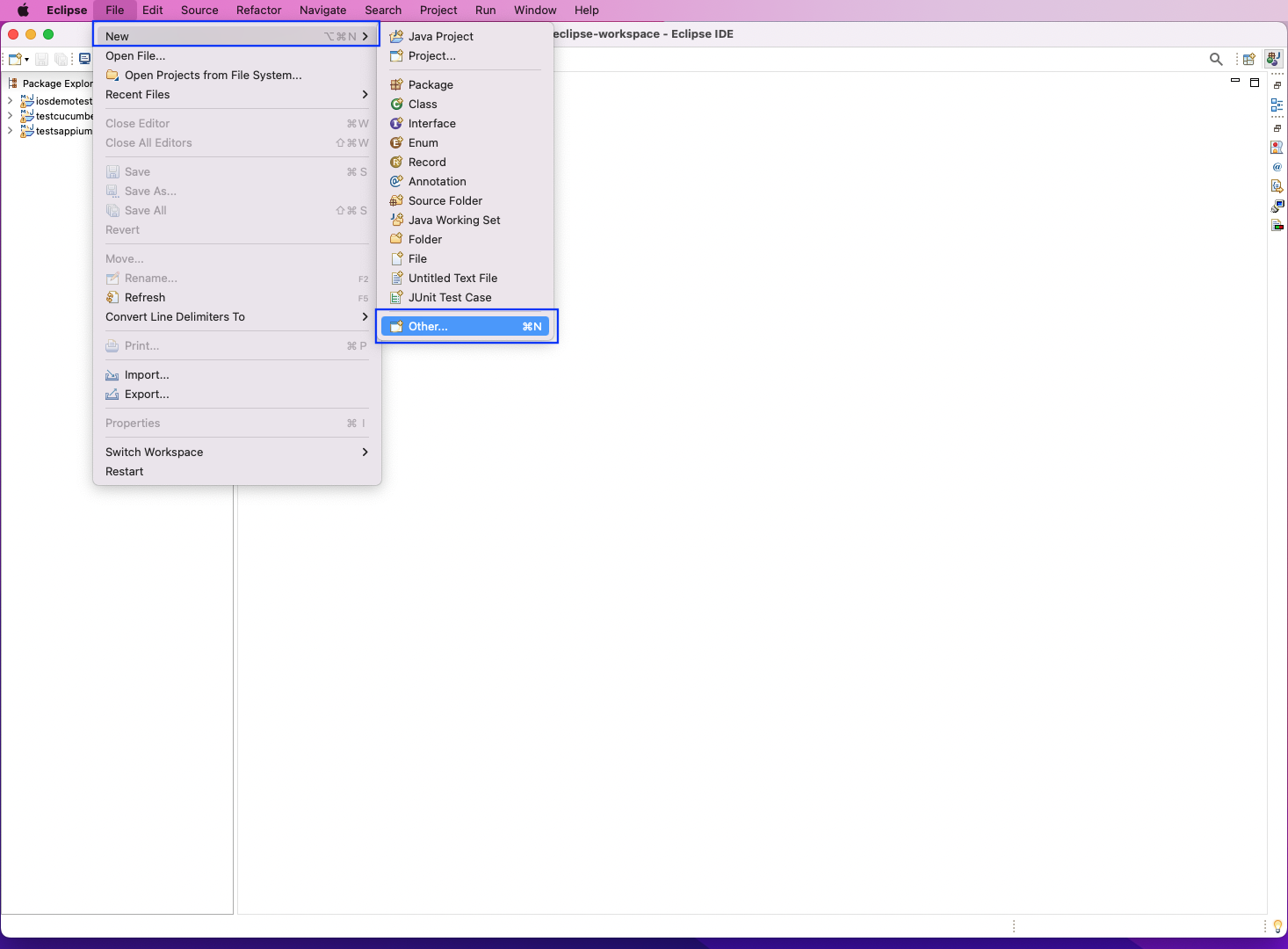Viewport: 1288px width, 949px height.
Task: Open the Run menu
Action: (x=486, y=10)
